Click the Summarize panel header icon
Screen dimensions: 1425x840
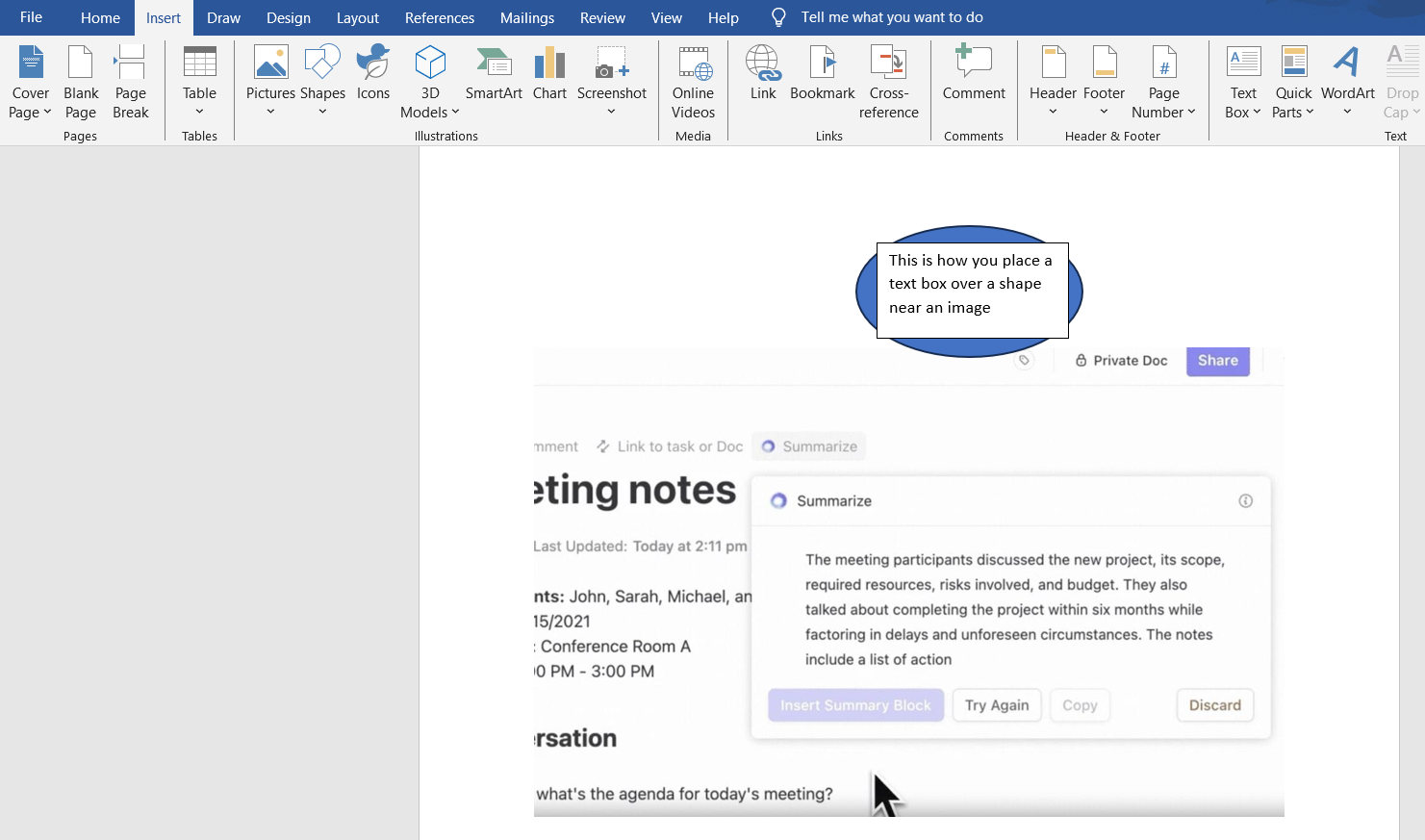tap(778, 500)
